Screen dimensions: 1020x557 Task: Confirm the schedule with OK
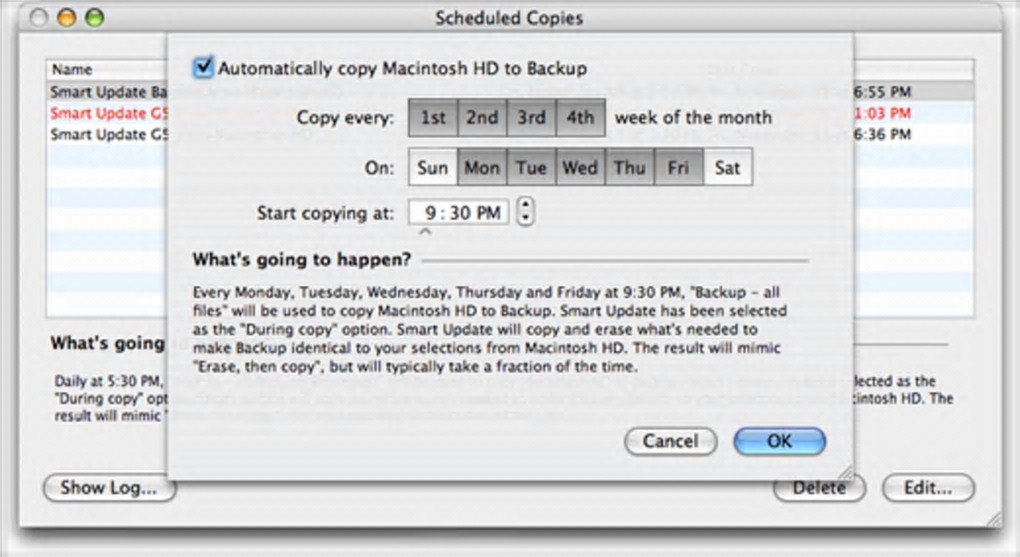(779, 441)
